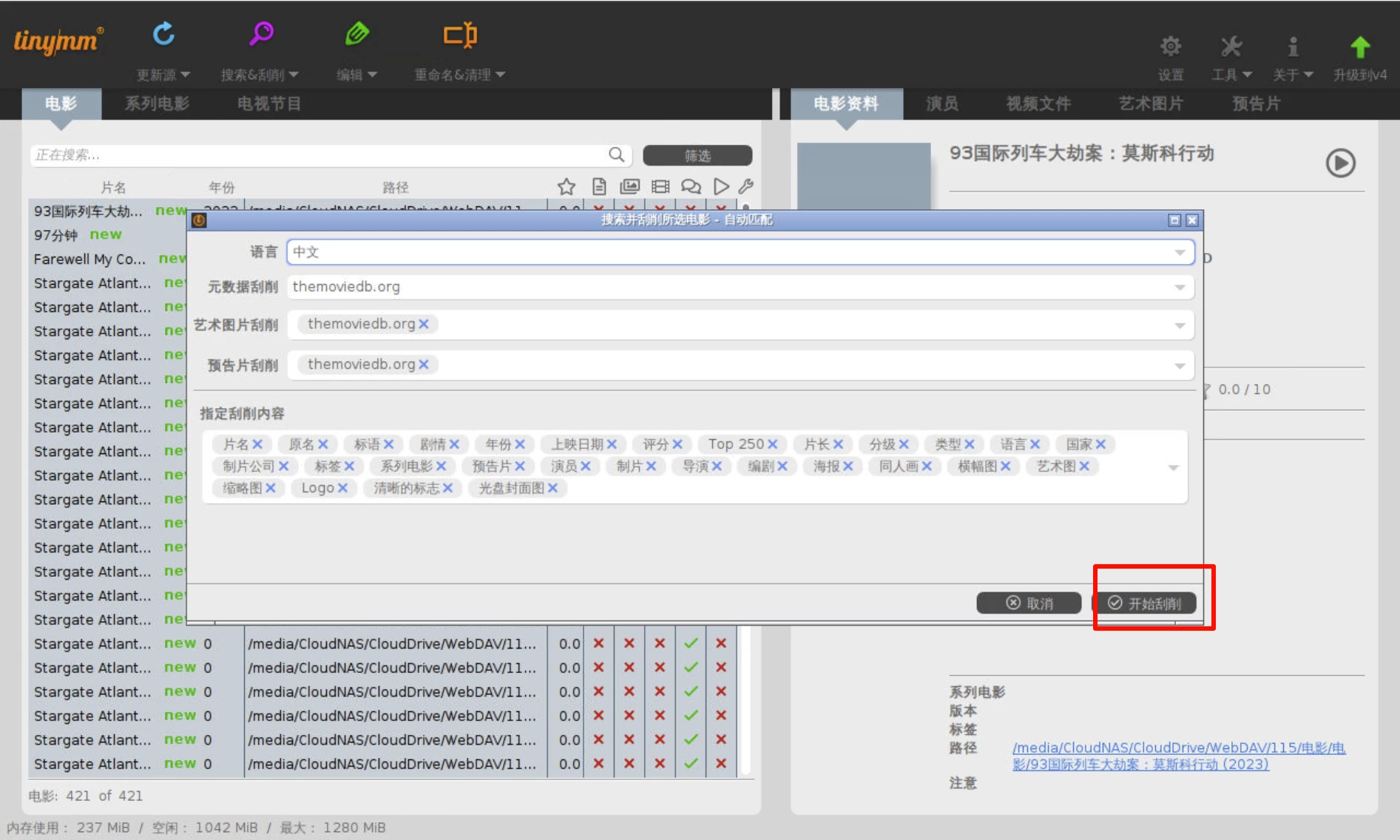Remove the Top 250 tag
This screenshot has height=840, width=1400.
coord(772,444)
